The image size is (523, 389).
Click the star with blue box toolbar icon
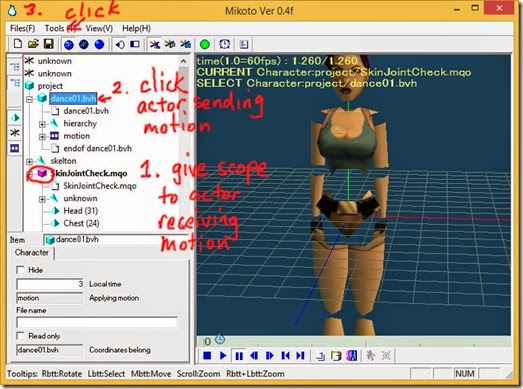pyautogui.click(x=186, y=44)
